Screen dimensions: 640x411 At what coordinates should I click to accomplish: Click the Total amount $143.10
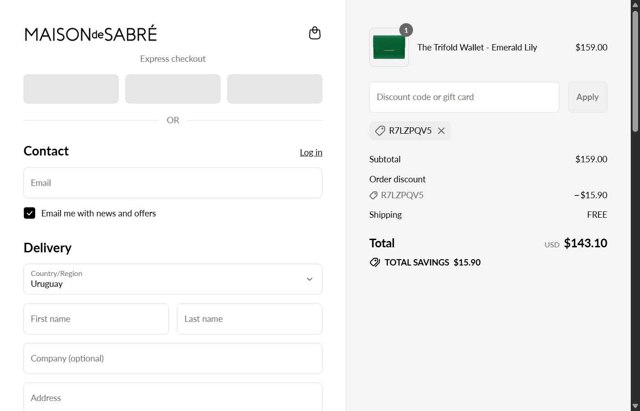click(x=585, y=243)
